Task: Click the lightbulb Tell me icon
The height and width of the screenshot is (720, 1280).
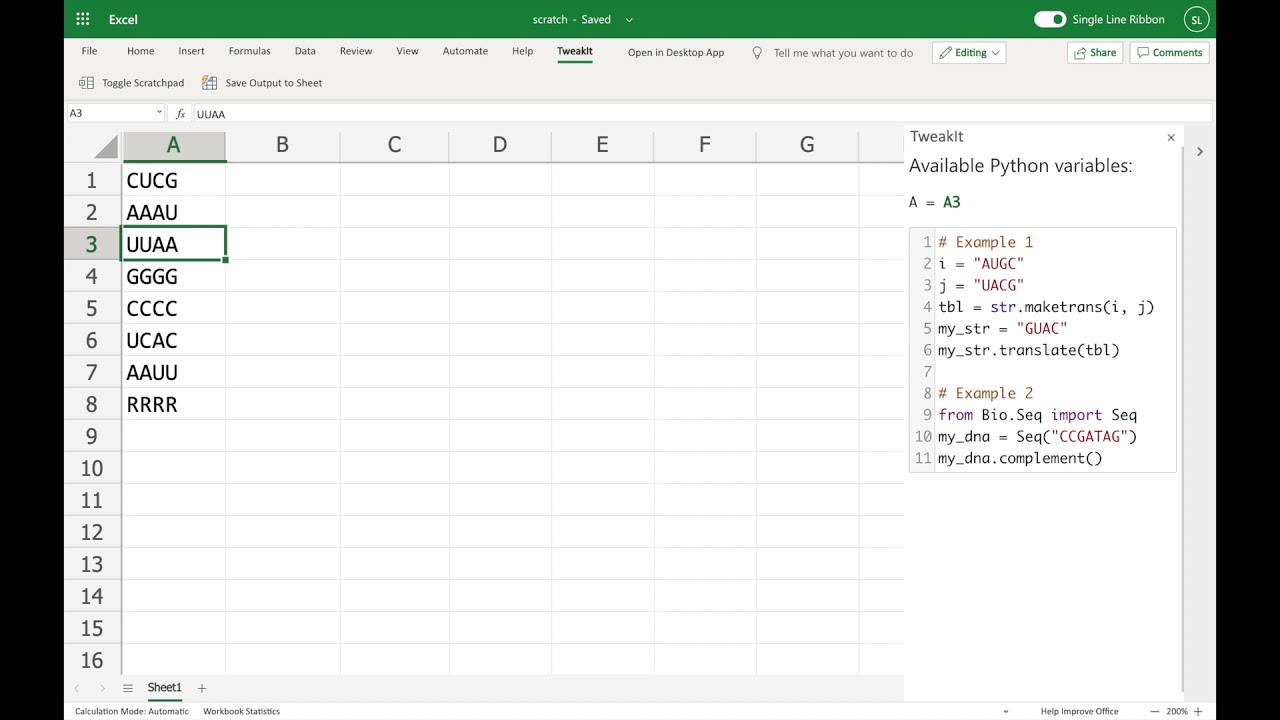Action: (x=757, y=53)
